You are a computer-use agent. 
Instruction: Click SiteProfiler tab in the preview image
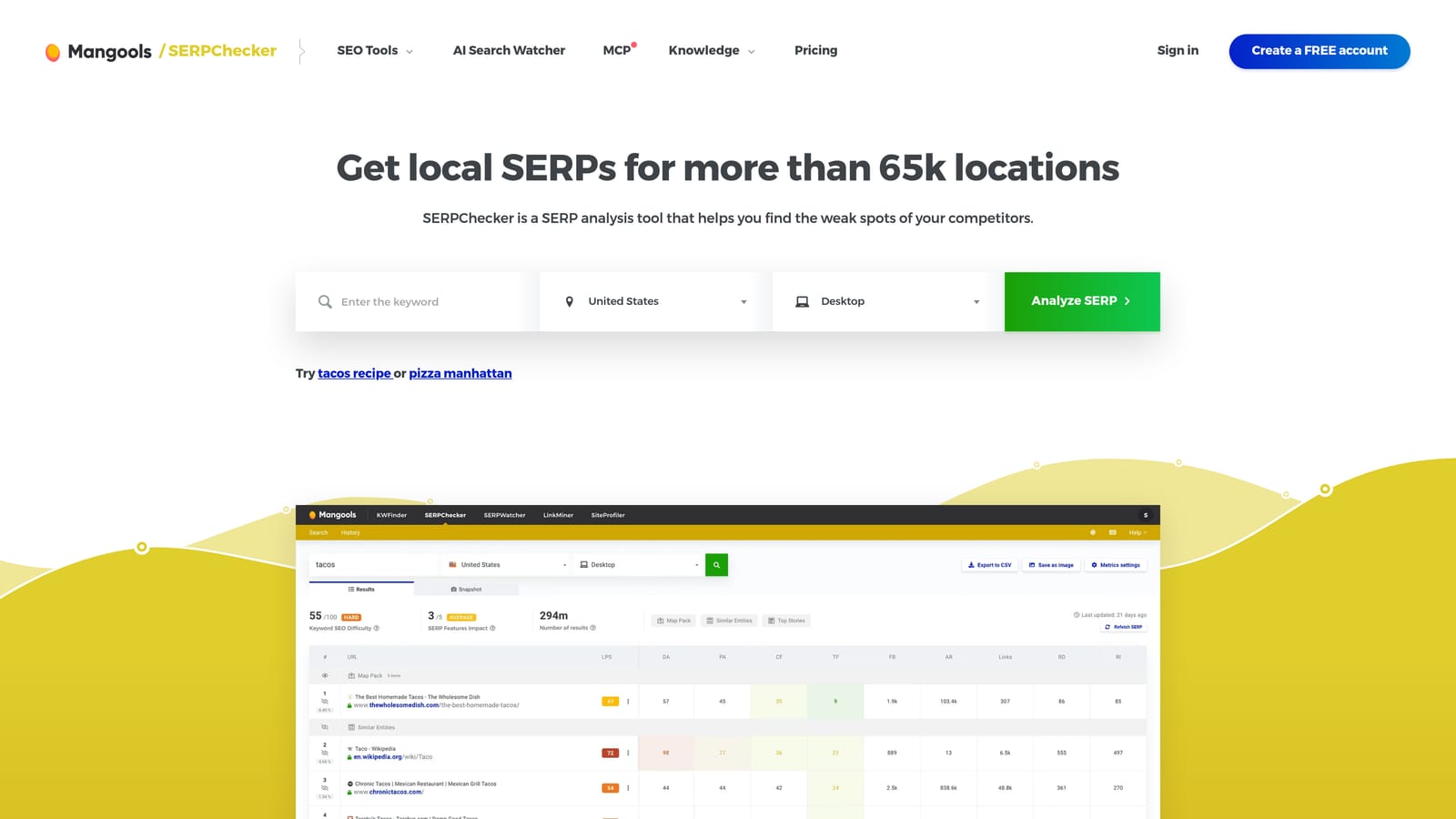click(608, 515)
